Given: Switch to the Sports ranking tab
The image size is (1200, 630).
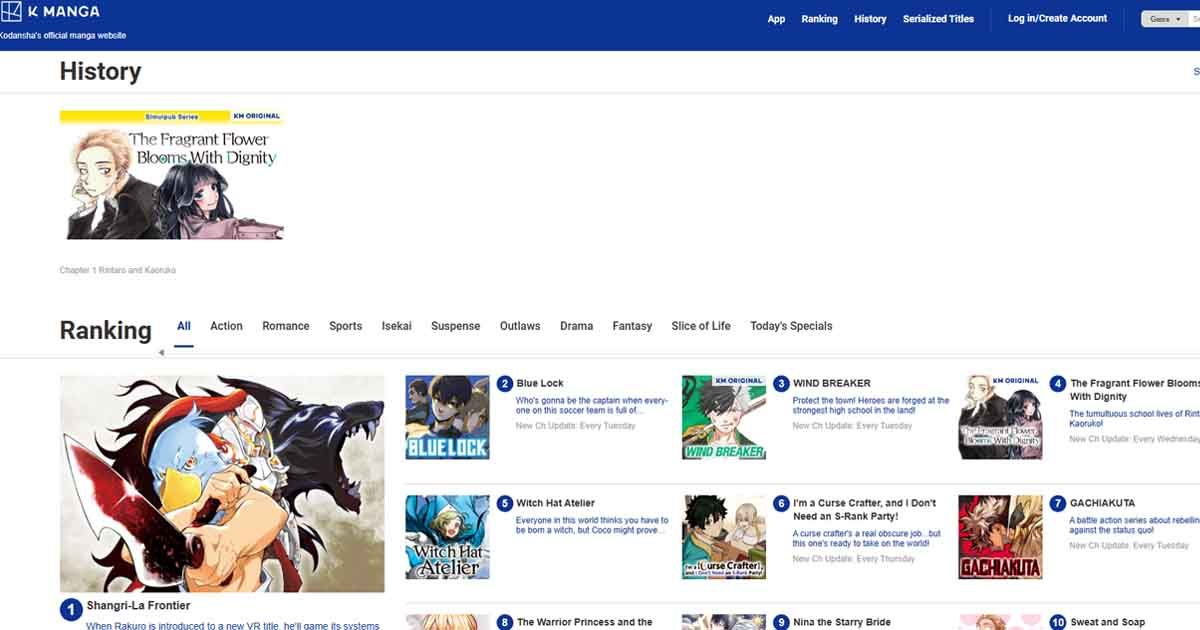Looking at the screenshot, I should pyautogui.click(x=346, y=326).
